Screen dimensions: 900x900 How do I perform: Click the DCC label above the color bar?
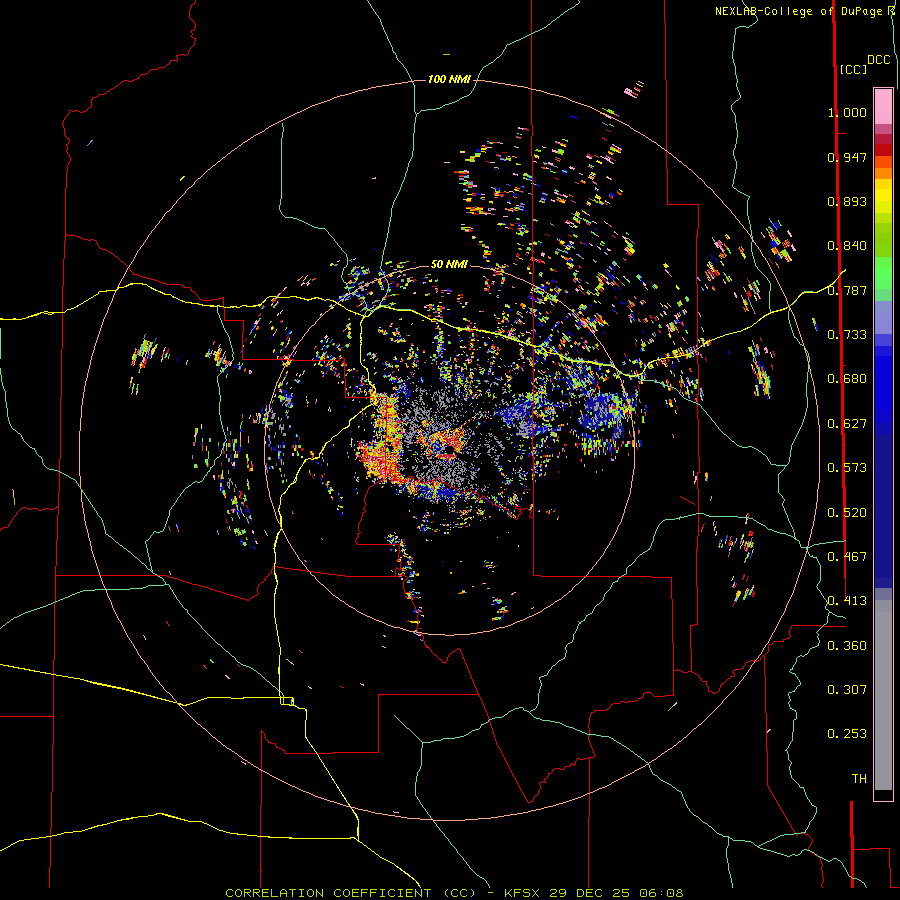[x=879, y=60]
